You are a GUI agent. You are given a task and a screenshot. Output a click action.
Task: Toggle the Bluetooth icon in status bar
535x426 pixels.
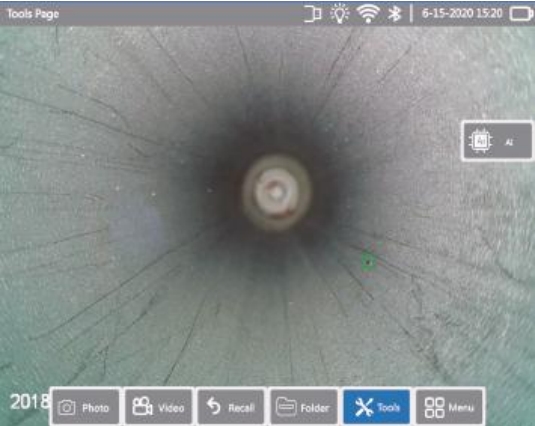coord(395,14)
